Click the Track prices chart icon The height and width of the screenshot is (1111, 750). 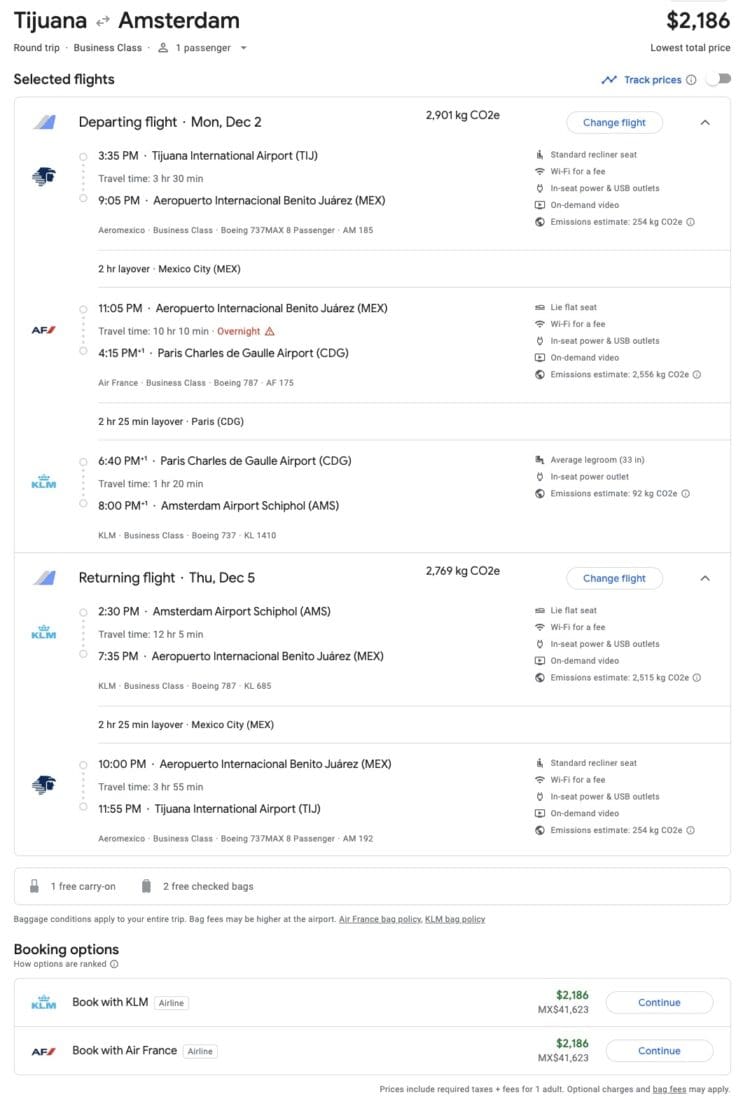[611, 78]
